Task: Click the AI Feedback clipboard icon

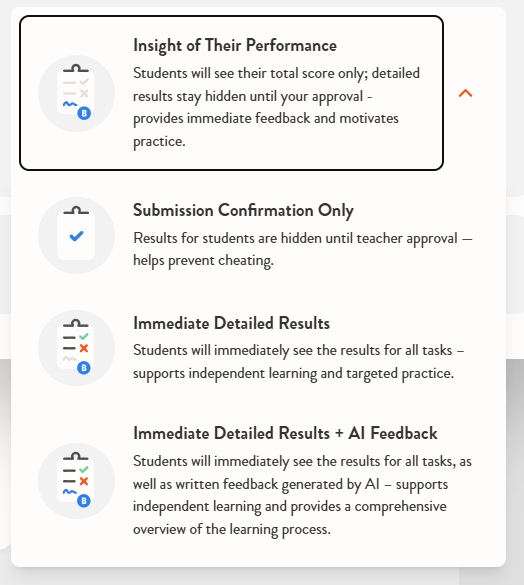Action: 77,481
